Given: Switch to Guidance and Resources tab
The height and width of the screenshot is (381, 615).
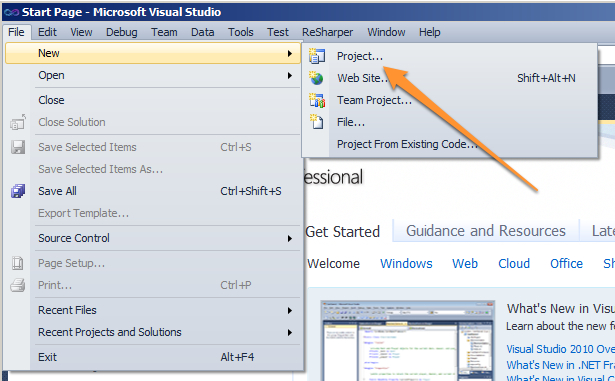Looking at the screenshot, I should coord(486,231).
